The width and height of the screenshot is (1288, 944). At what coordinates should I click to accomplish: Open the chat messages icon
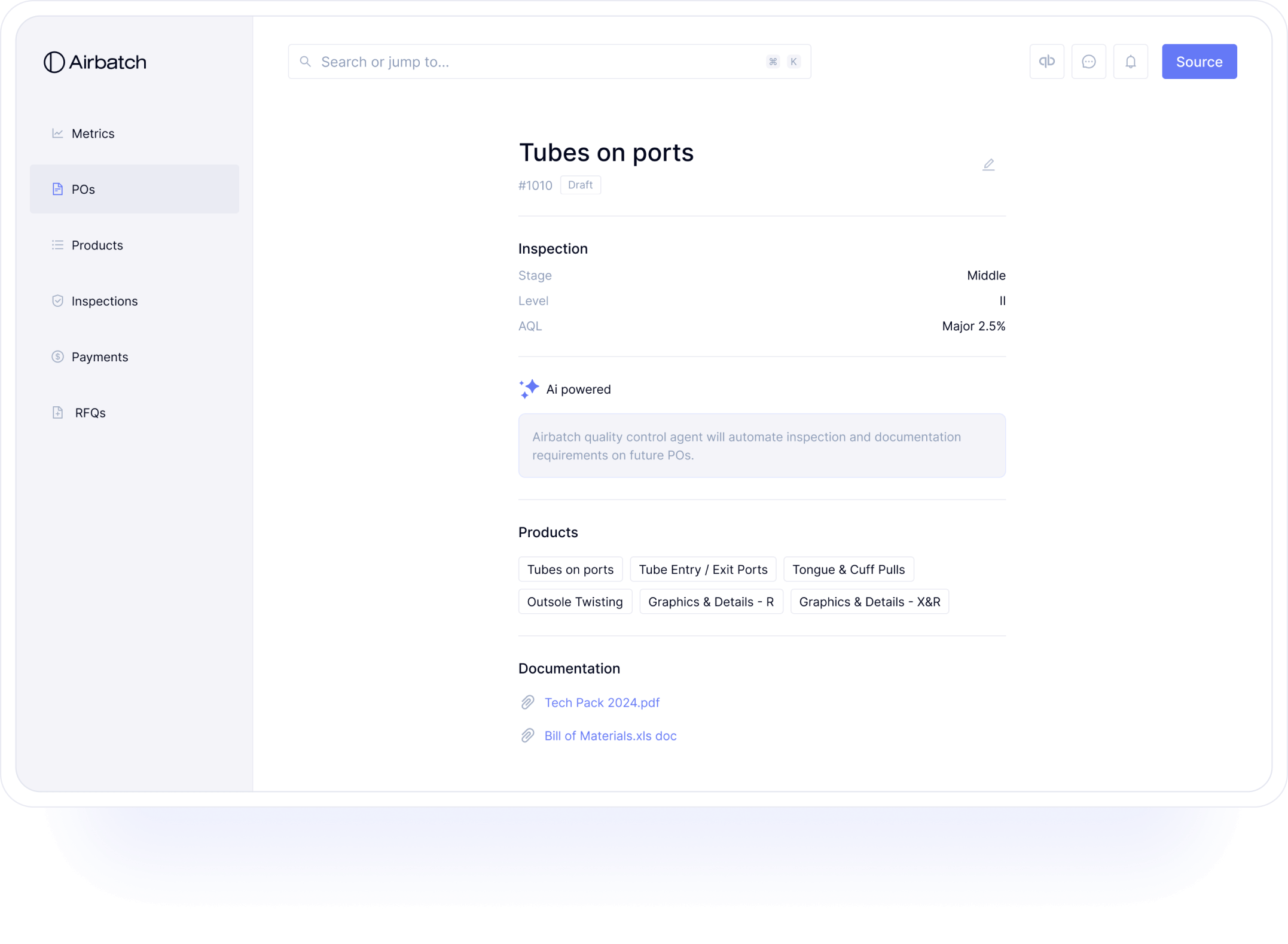click(x=1088, y=62)
